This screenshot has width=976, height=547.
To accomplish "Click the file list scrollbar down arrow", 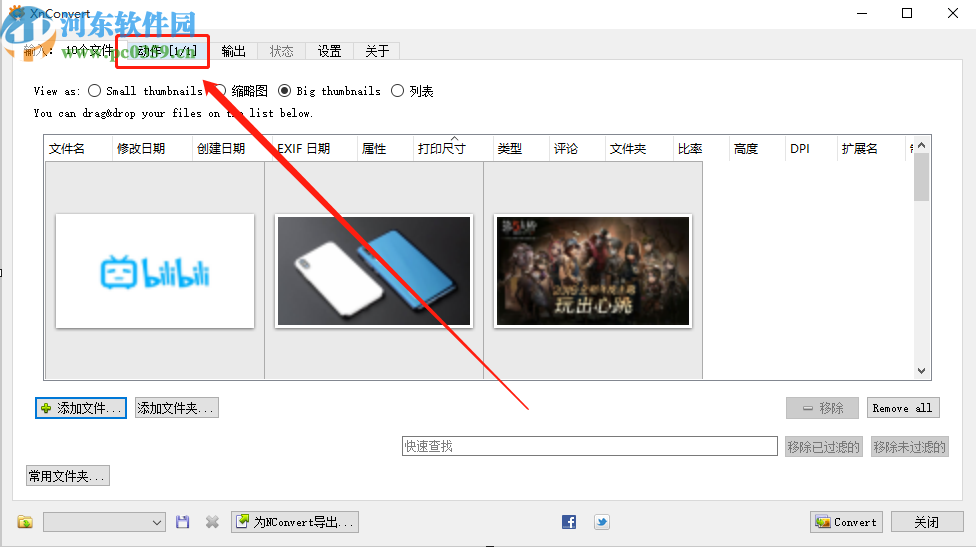I will 922,371.
